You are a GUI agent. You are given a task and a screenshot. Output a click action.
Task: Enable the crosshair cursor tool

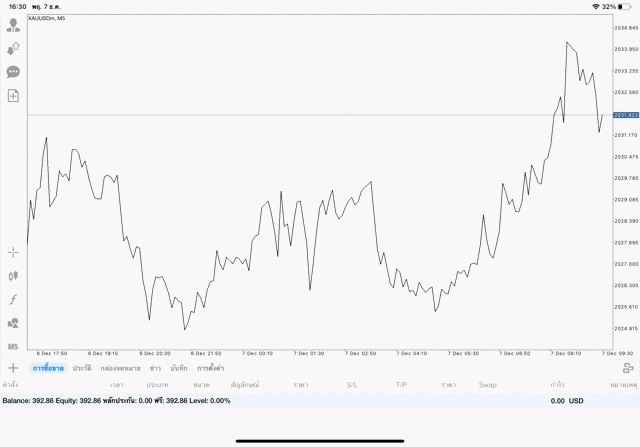coord(13,252)
